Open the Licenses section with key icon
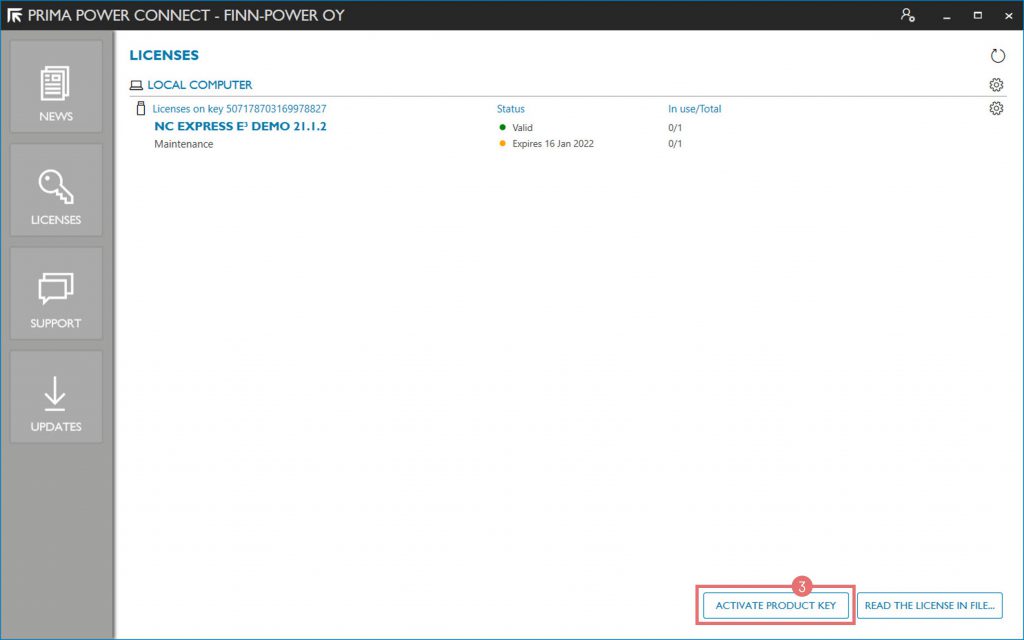The height and width of the screenshot is (640, 1024). [56, 190]
